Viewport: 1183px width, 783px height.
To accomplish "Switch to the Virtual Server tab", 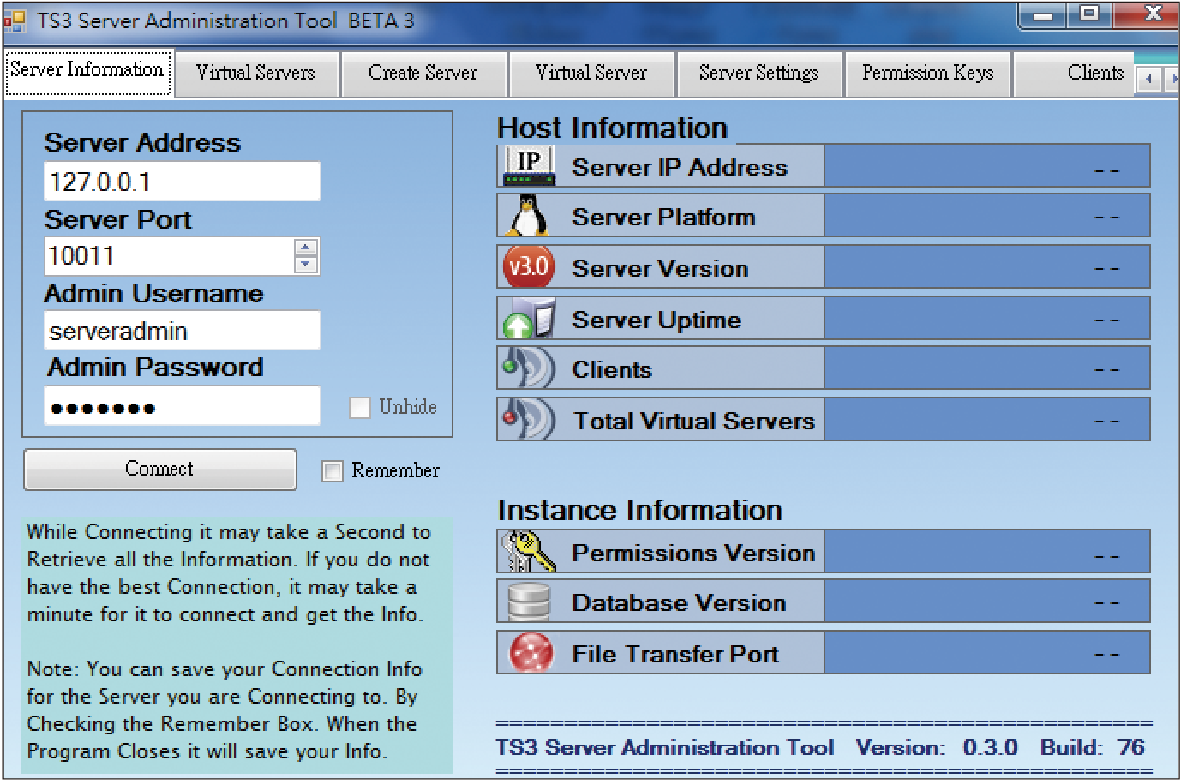I will [592, 73].
